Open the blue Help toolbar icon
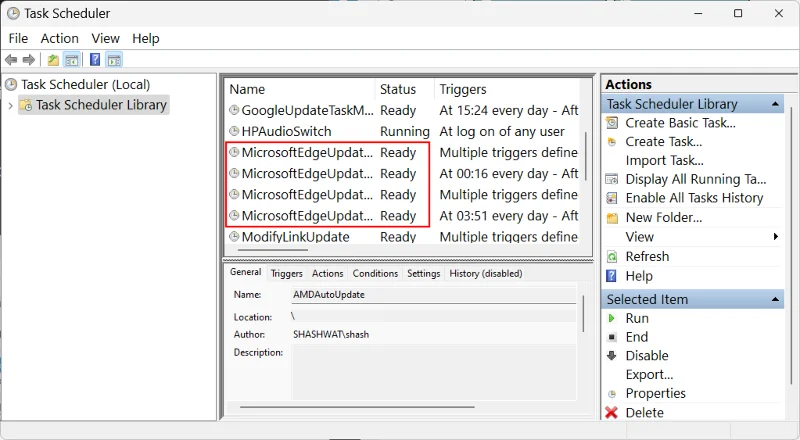This screenshot has width=800, height=440. click(95, 60)
